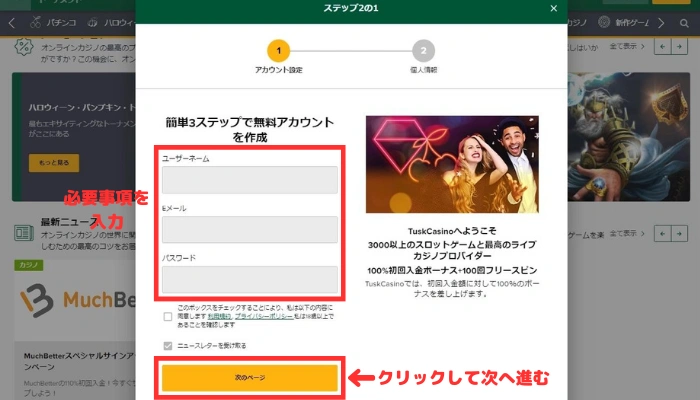700x400 pixels.
Task: Click the 最新ニュース heading
Action: pos(70,222)
